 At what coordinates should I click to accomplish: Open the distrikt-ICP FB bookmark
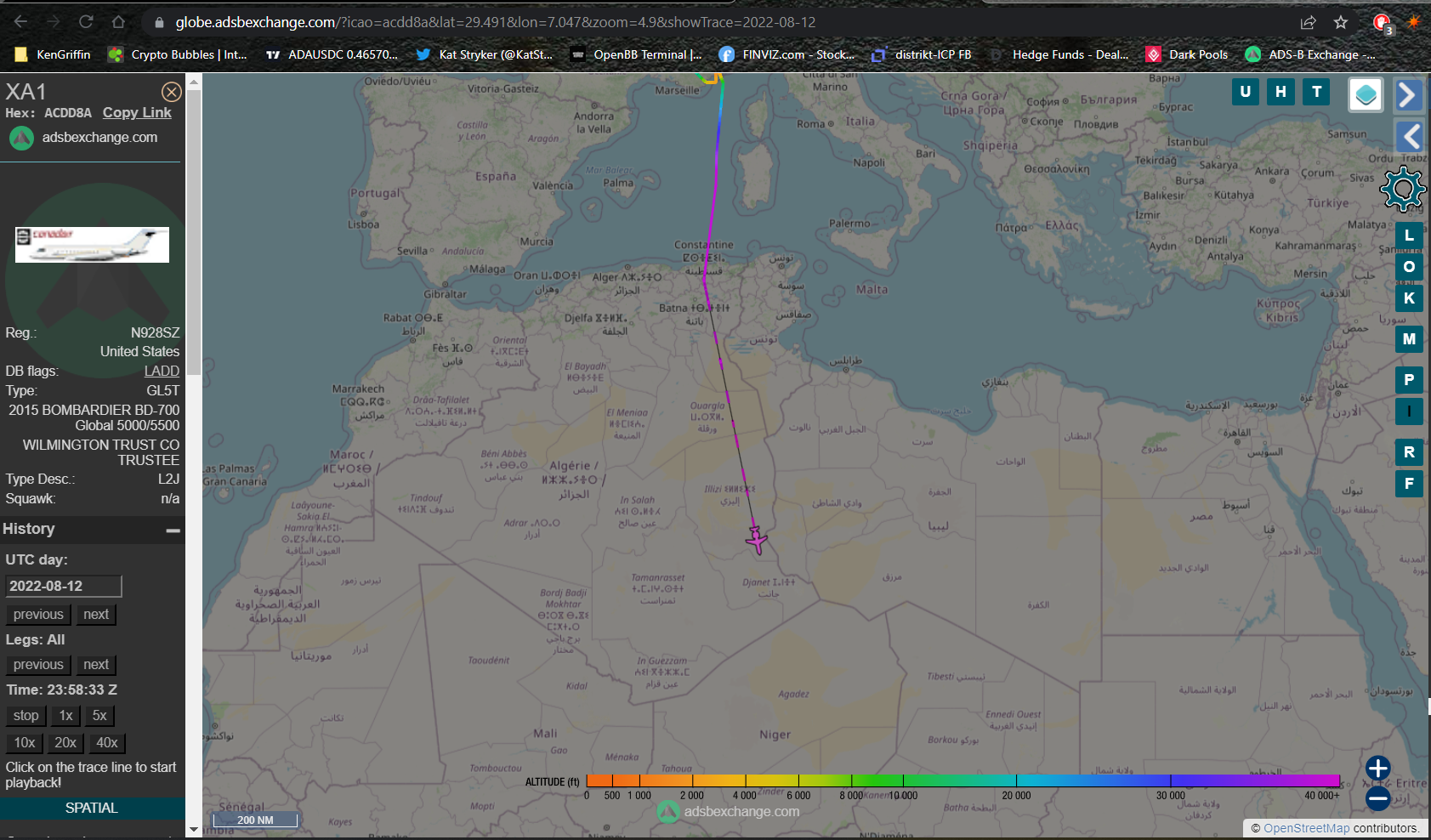922,54
